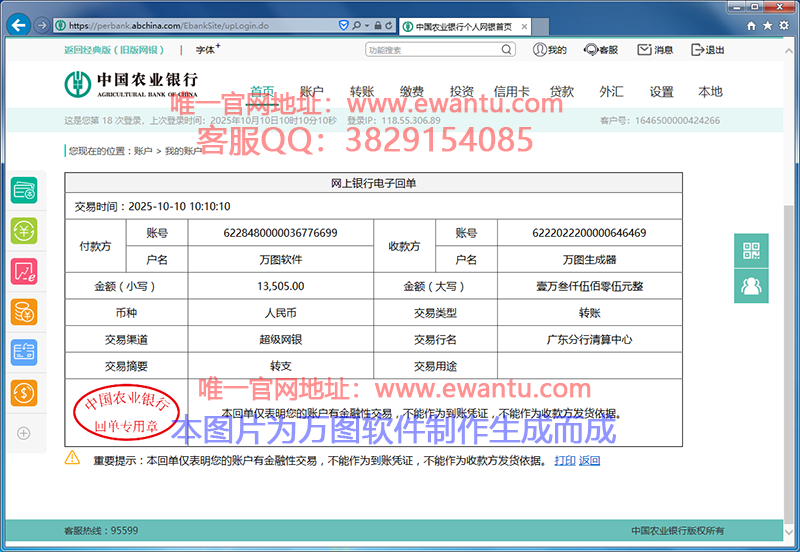Click the page scrollbar up arrow

[790, 53]
